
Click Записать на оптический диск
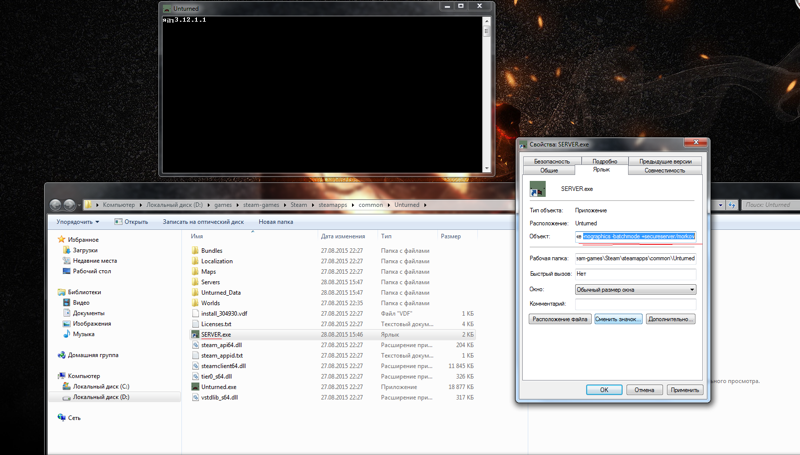click(x=203, y=222)
